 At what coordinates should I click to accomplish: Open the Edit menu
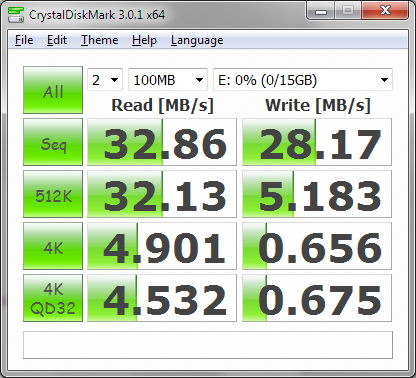pos(57,40)
